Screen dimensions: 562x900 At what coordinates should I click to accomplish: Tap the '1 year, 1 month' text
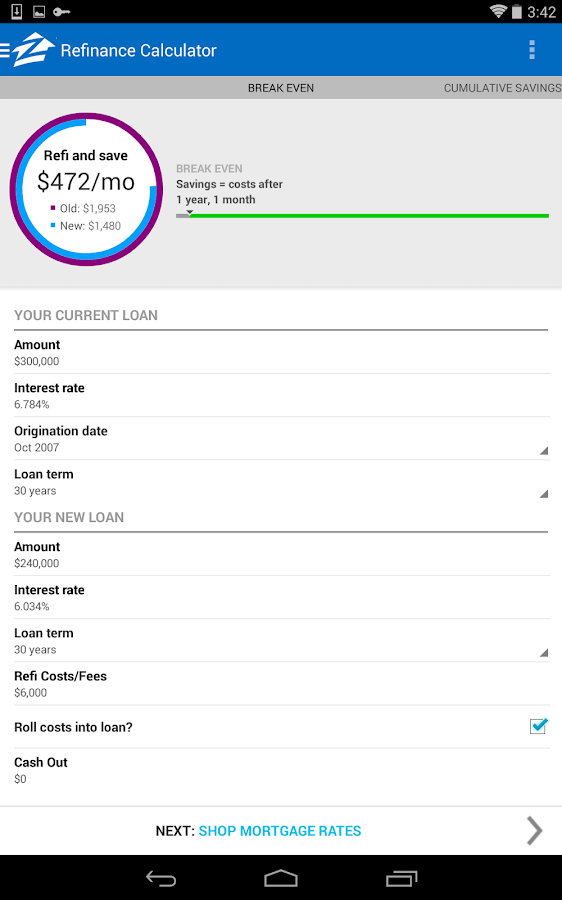click(x=216, y=200)
